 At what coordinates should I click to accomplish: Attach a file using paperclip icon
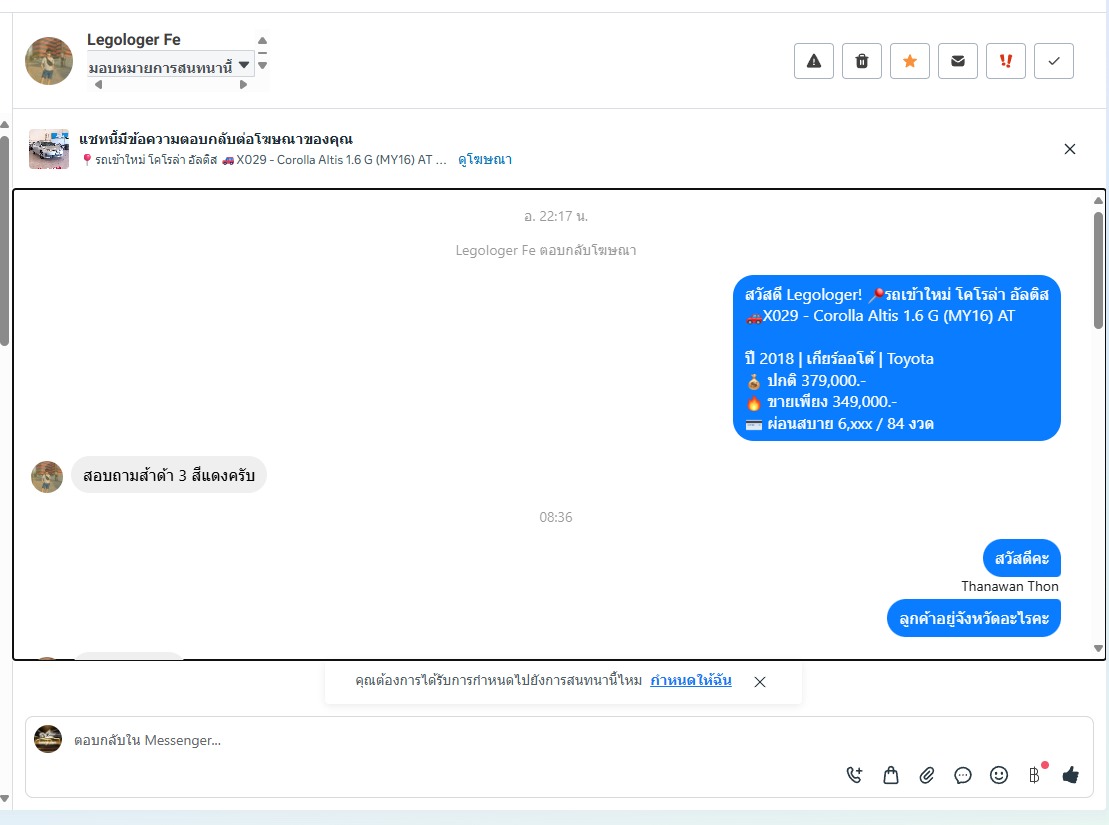[927, 775]
